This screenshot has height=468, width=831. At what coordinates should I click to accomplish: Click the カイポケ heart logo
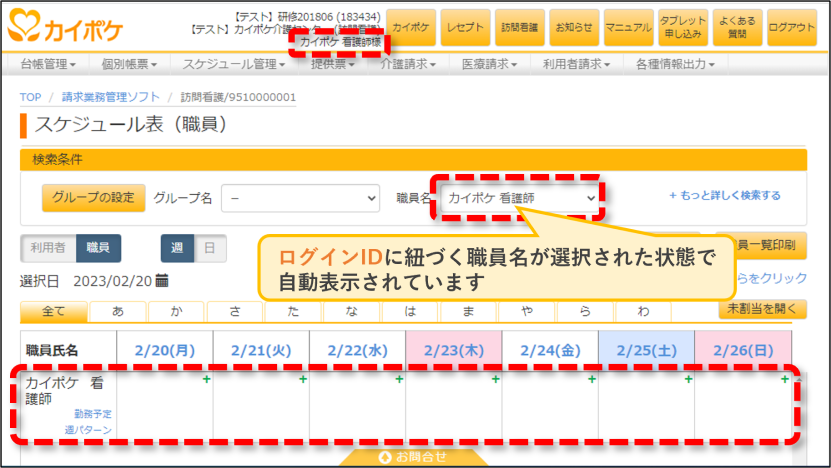pos(24,25)
